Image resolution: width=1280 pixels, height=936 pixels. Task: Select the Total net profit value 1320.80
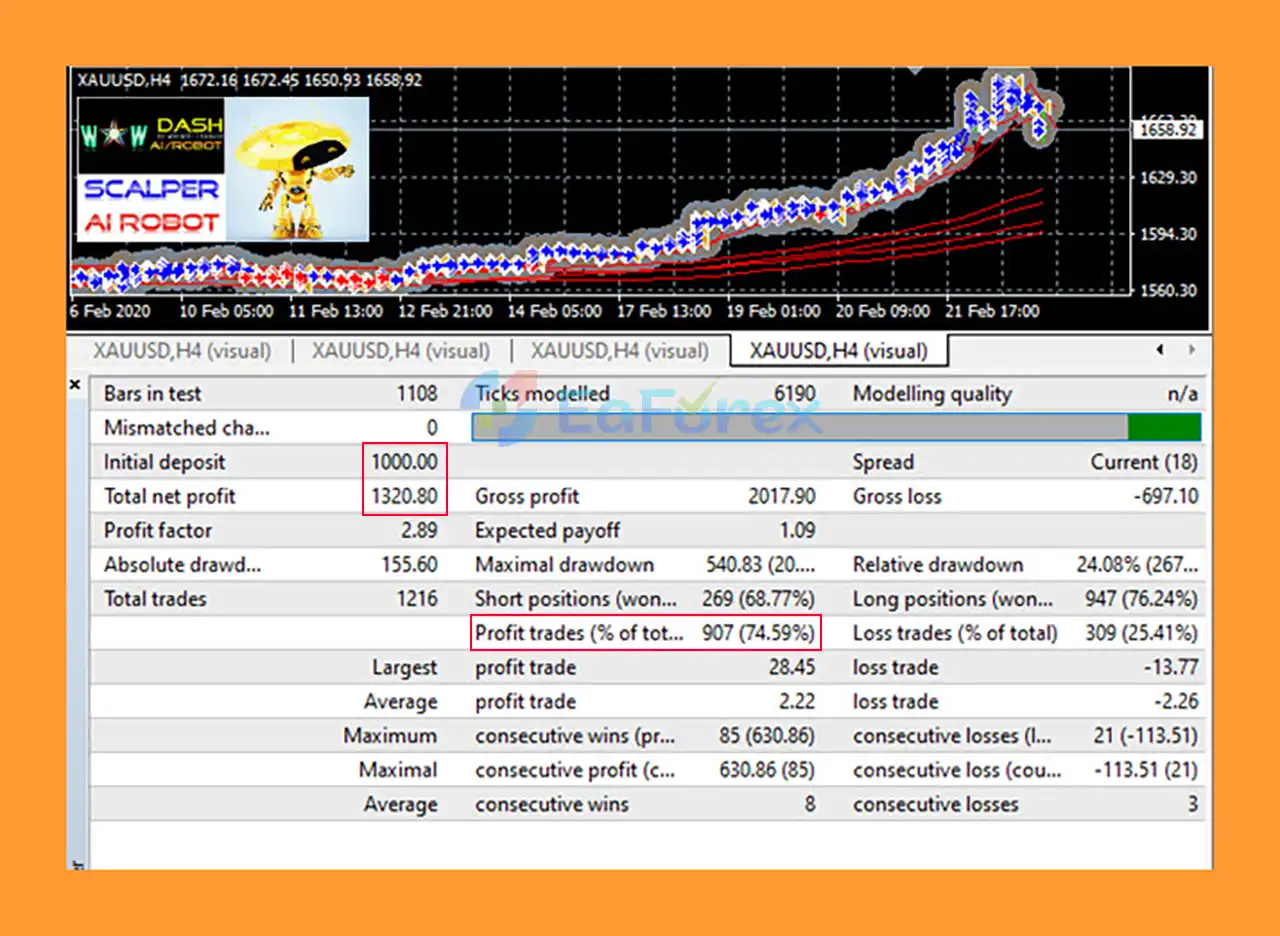(404, 496)
